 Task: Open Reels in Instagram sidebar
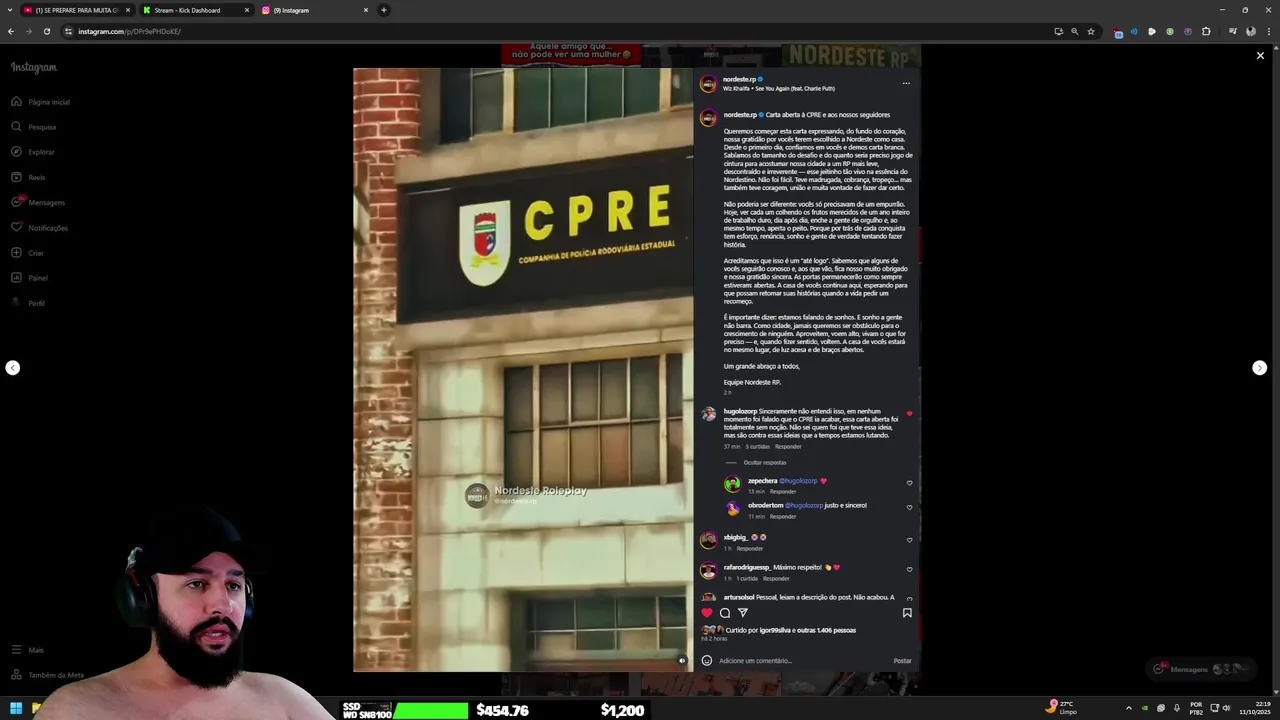[x=28, y=177]
